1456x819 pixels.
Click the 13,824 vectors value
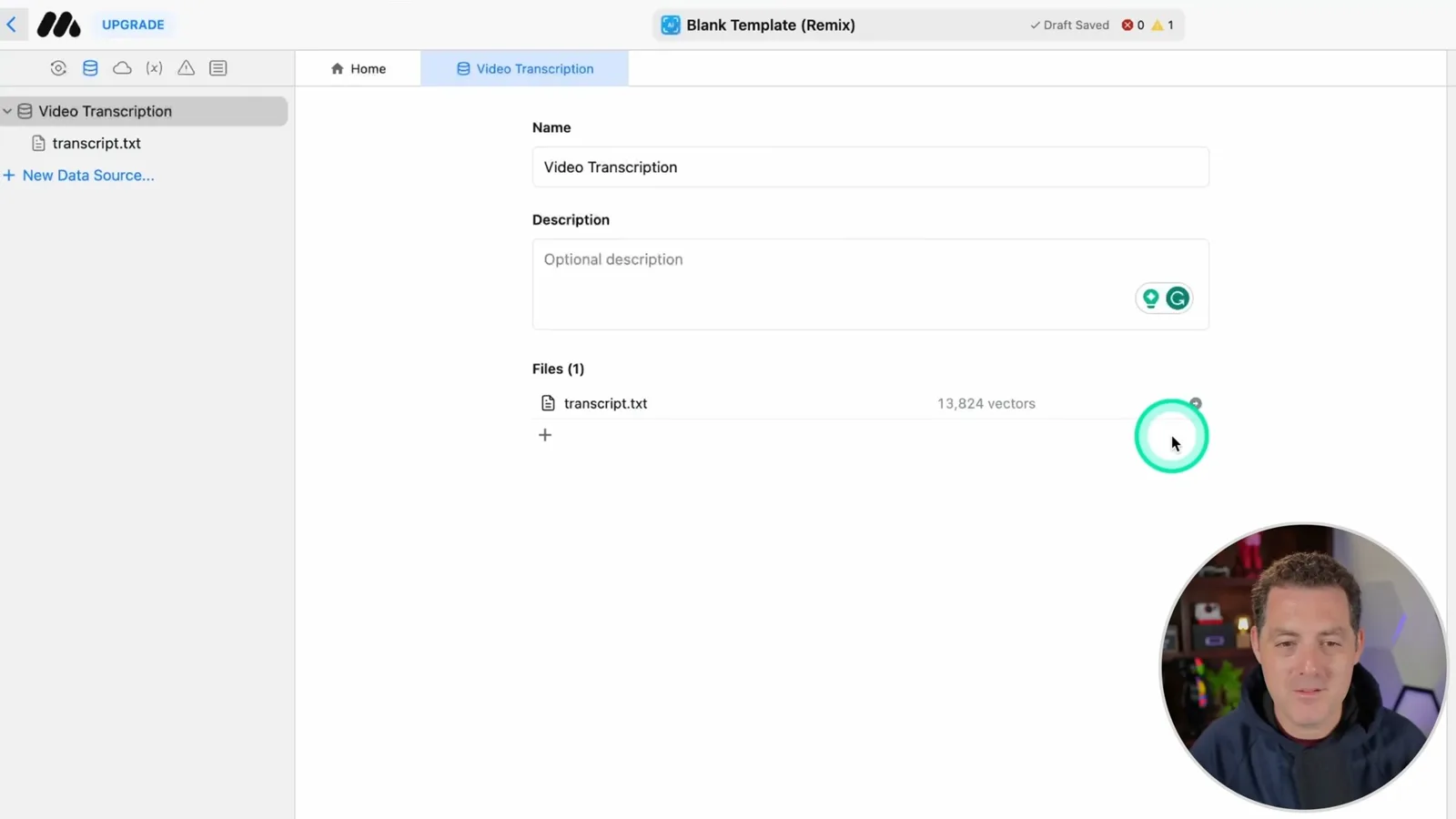[x=986, y=403]
